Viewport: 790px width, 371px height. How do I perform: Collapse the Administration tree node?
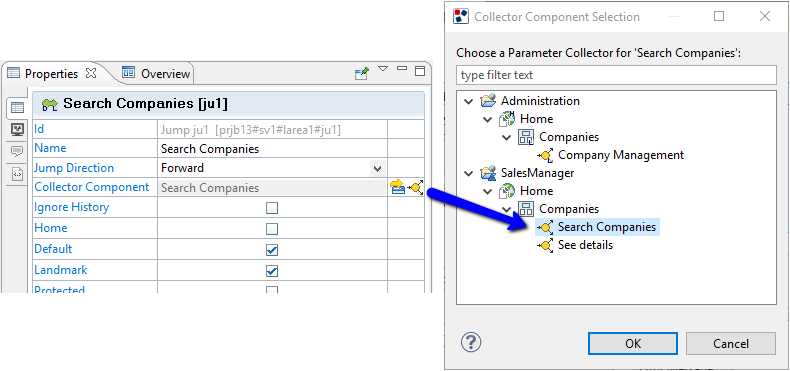(x=469, y=101)
